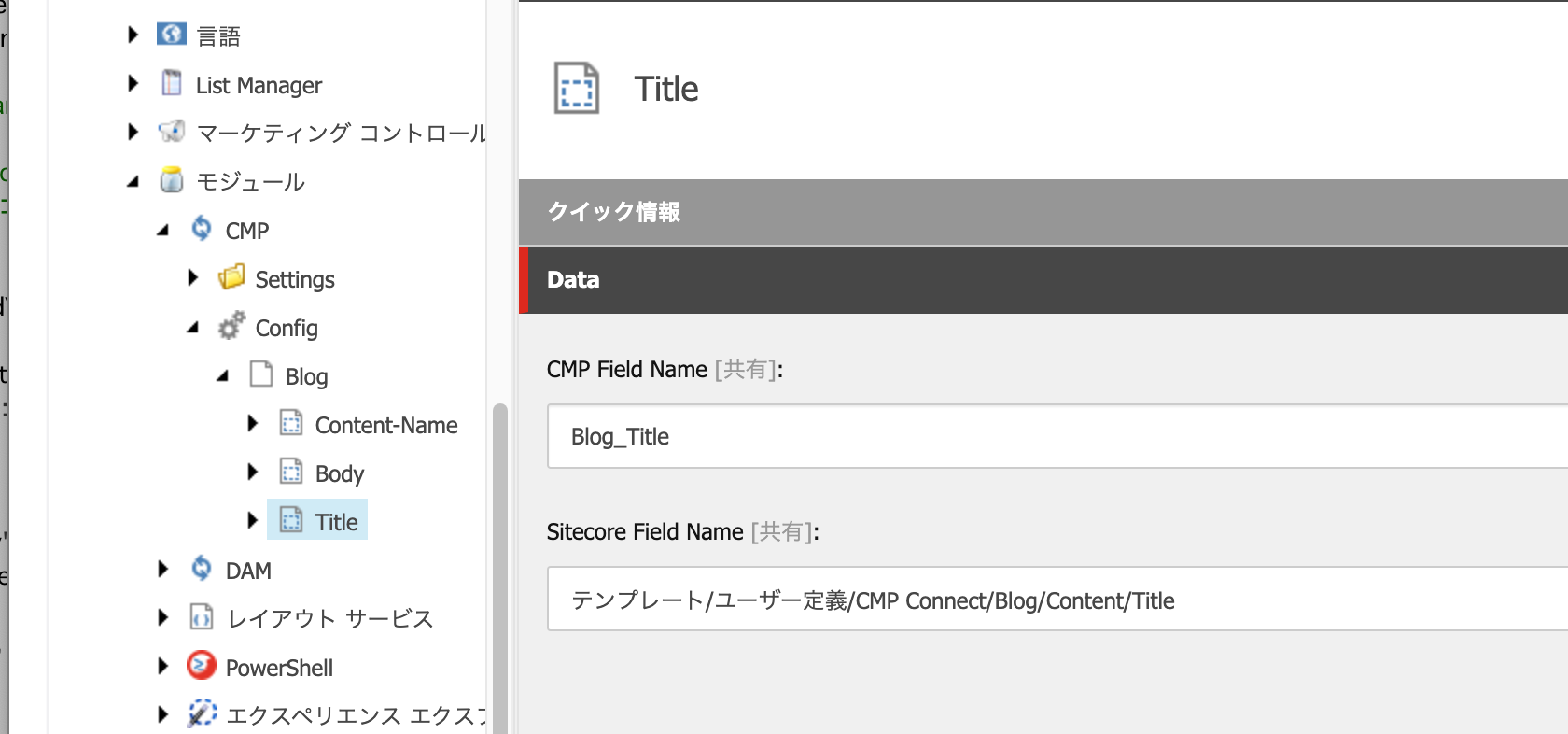Click the エクスペリエンス icon in tree
Screen dimensions: 1568x734
[202, 713]
